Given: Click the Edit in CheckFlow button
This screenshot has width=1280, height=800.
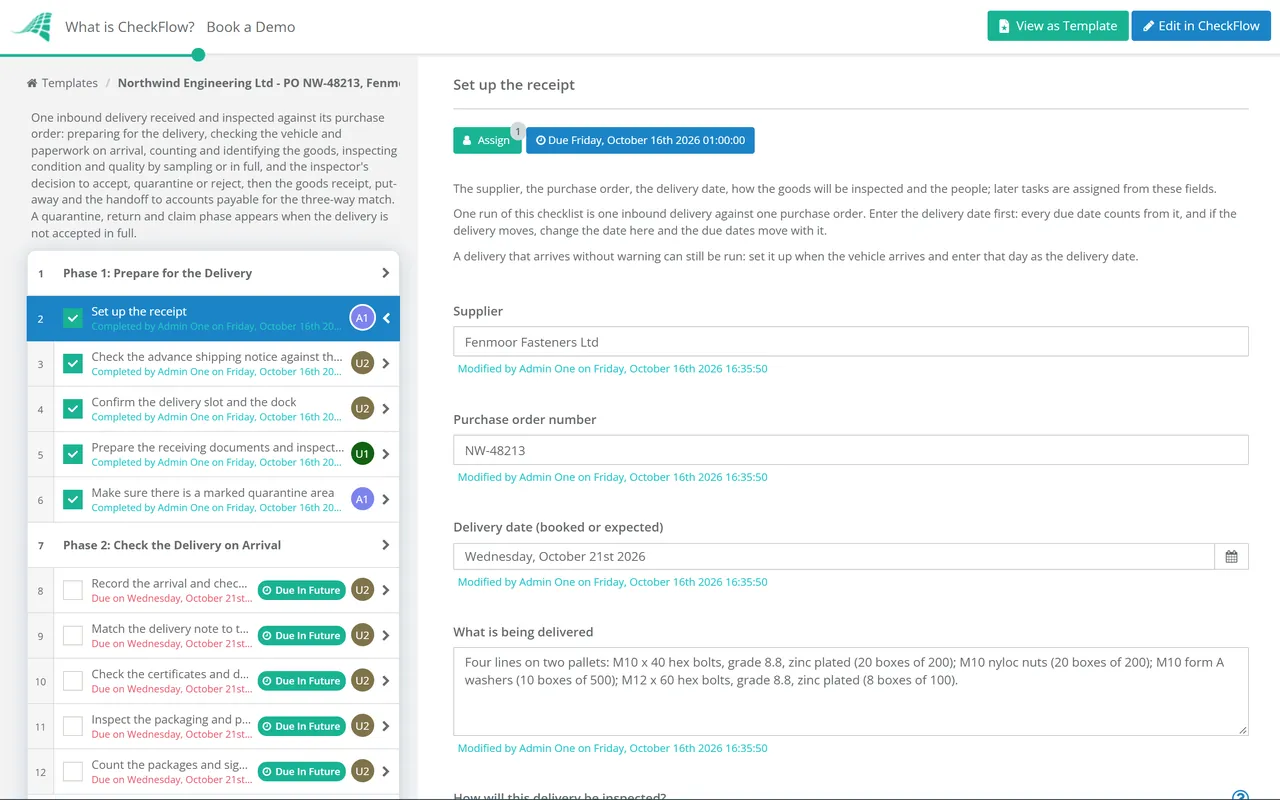Looking at the screenshot, I should click(x=1201, y=26).
